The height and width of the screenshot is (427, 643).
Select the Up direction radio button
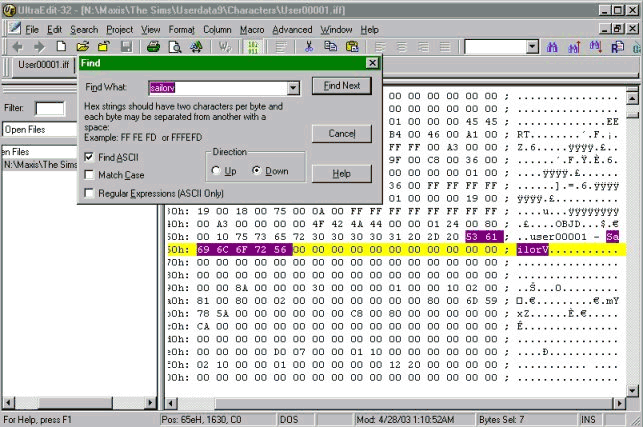click(x=217, y=171)
